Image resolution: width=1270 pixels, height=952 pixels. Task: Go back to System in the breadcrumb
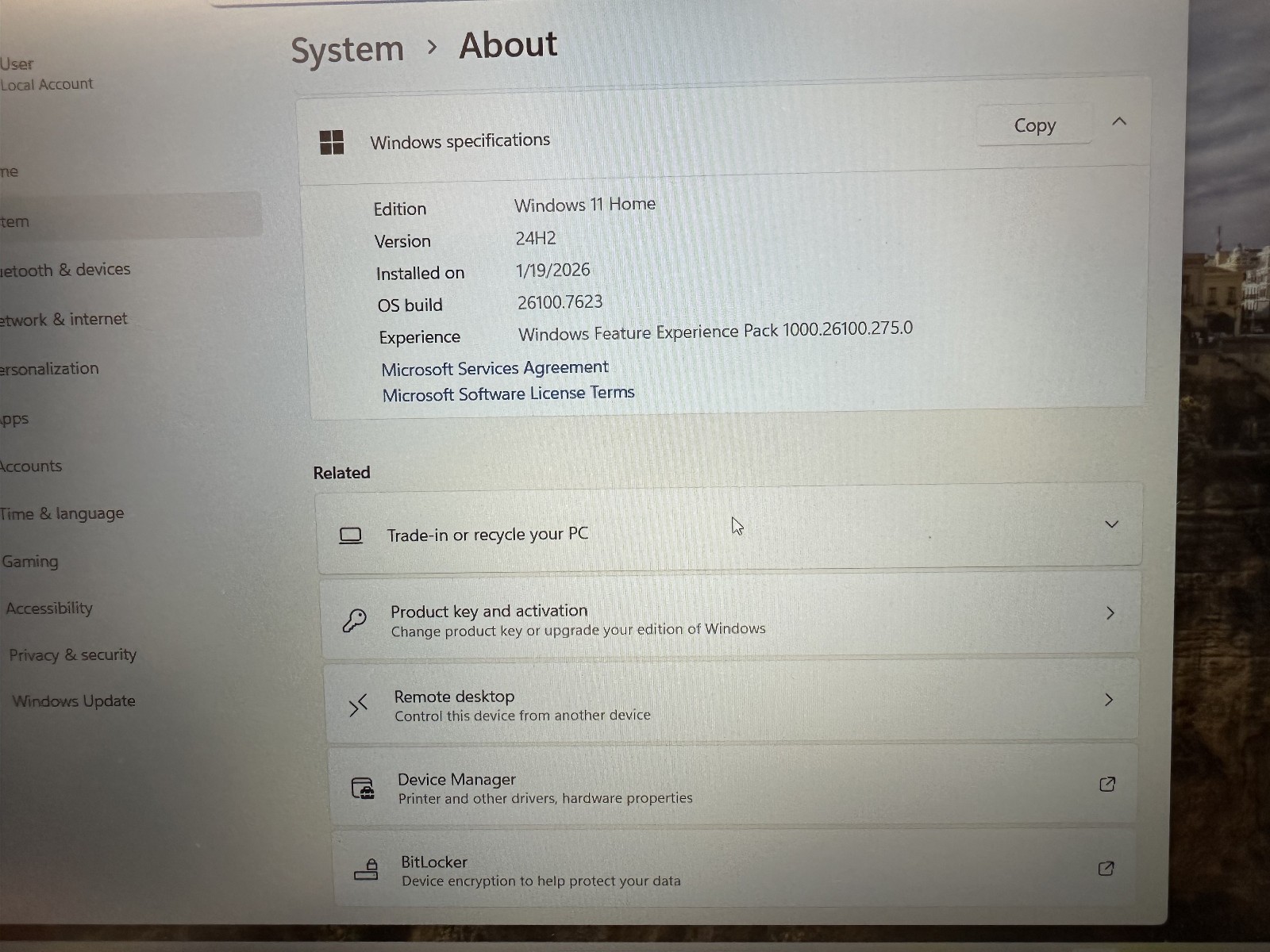coord(347,50)
